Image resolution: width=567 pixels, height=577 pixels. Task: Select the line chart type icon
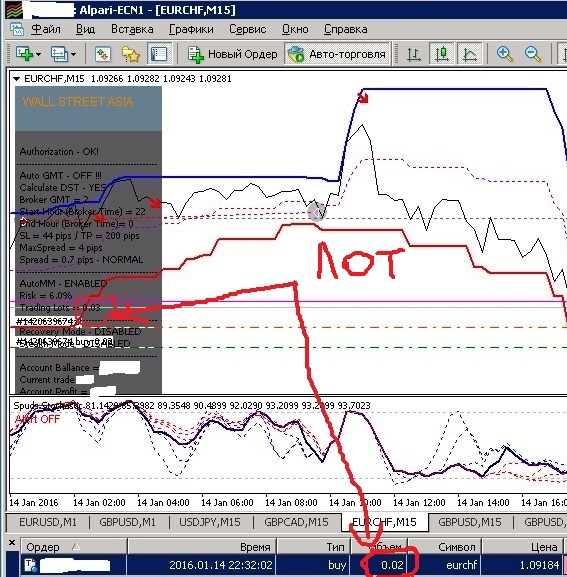coord(470,54)
